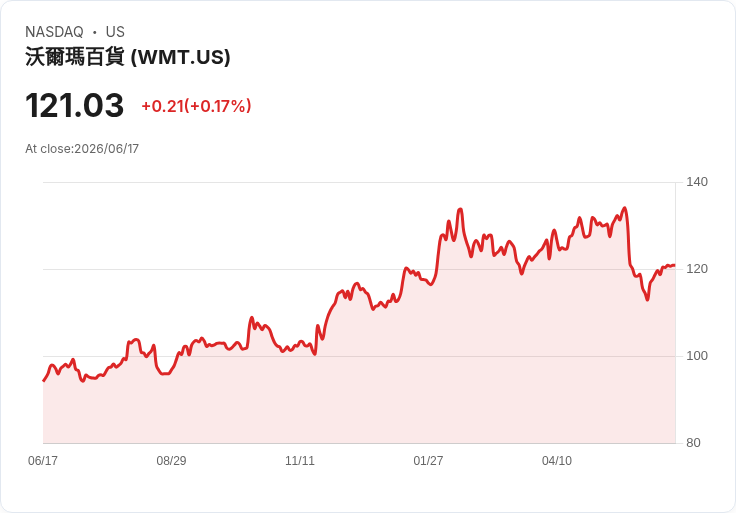This screenshot has height=513, width=736.
Task: Click the 140 price axis label
Action: [x=697, y=182]
